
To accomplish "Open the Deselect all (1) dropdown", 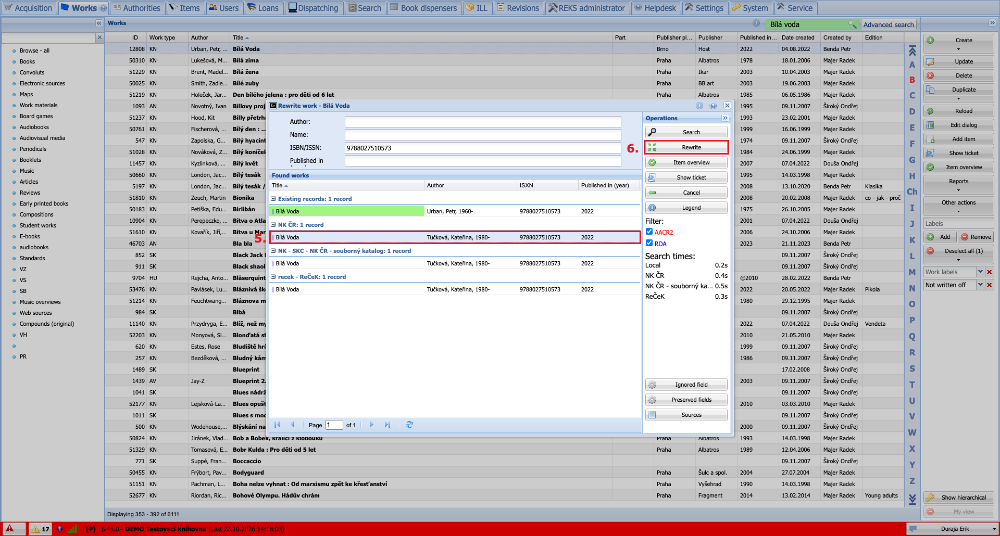I will coord(958,255).
